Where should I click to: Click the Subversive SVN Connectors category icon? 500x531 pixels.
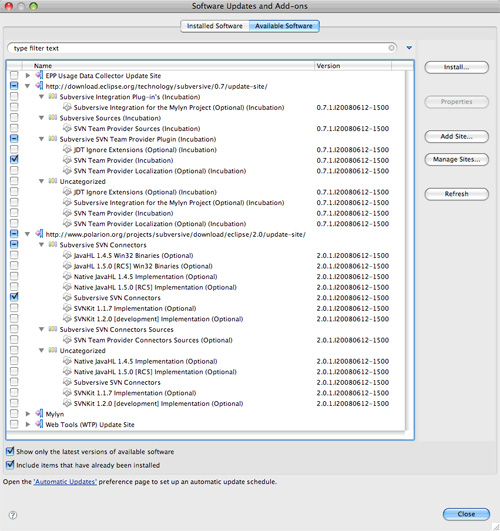pos(53,245)
